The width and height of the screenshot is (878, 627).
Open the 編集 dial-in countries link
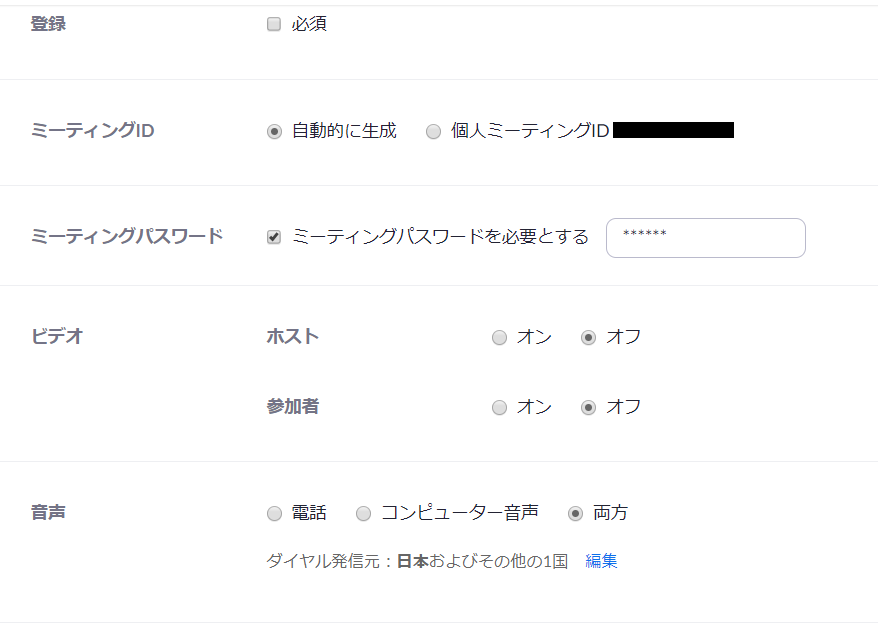[601, 561]
